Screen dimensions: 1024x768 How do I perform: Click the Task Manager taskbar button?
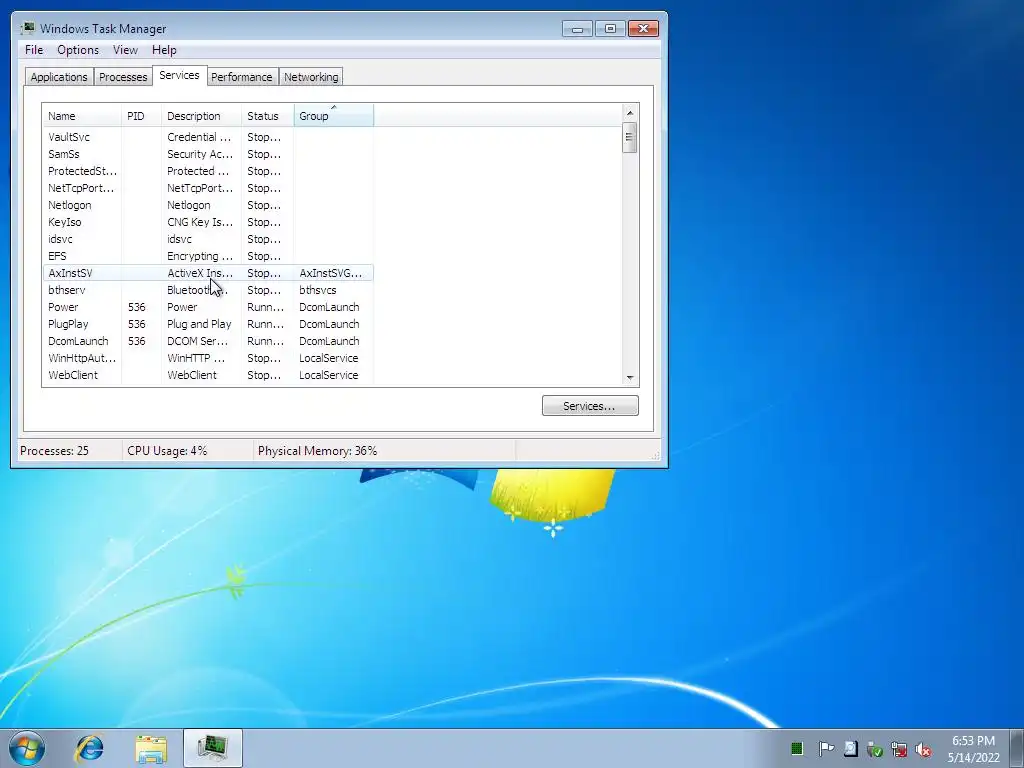pos(213,748)
